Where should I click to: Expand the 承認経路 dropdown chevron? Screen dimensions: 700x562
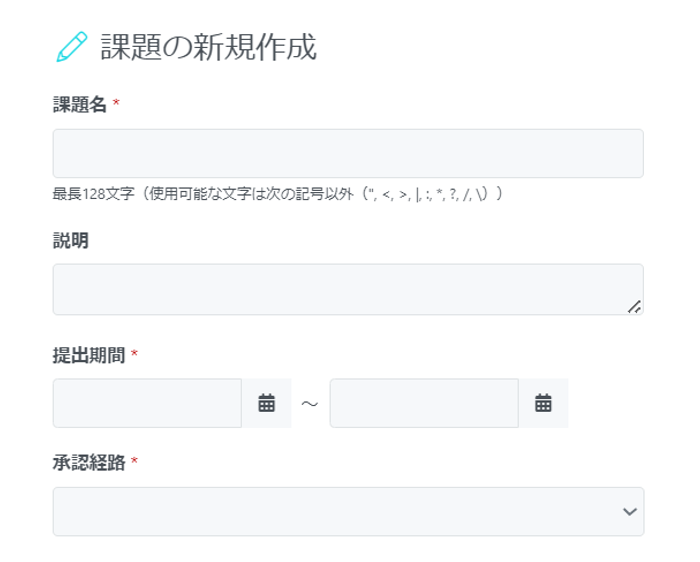tap(630, 512)
